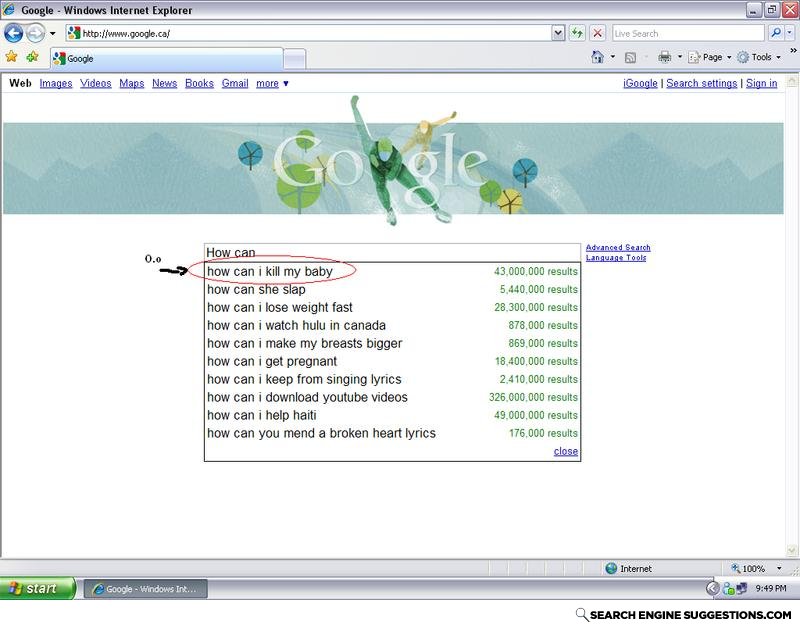Viewport: 800px width, 626px height.
Task: Open Google Videos link
Action: click(95, 83)
